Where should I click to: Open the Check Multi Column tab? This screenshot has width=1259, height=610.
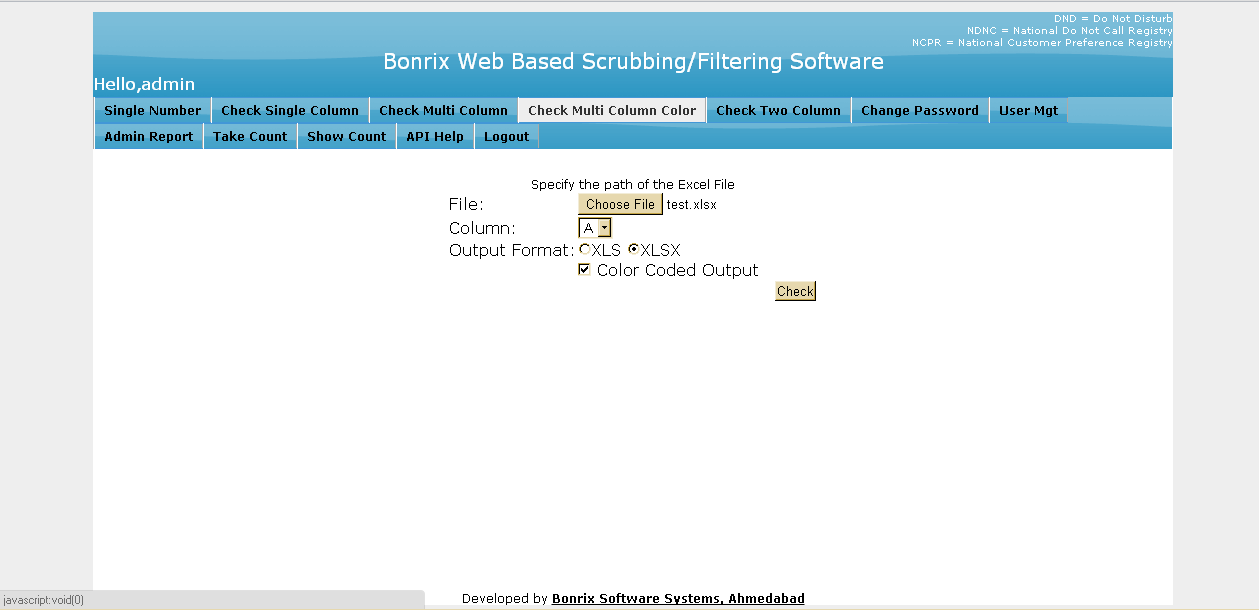click(443, 111)
